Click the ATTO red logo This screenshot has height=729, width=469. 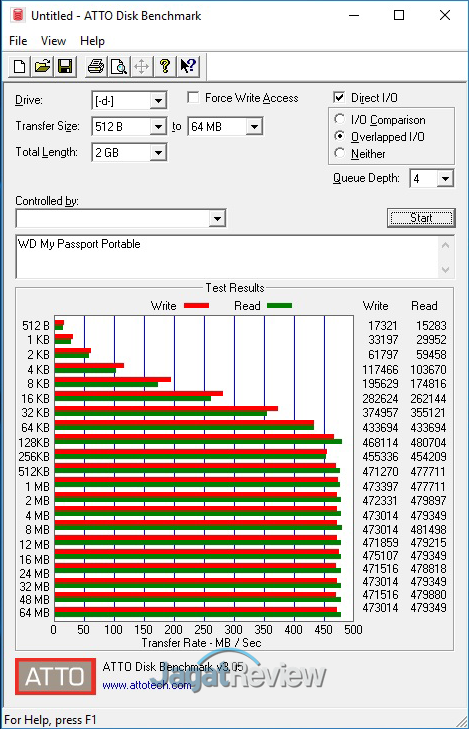click(55, 676)
